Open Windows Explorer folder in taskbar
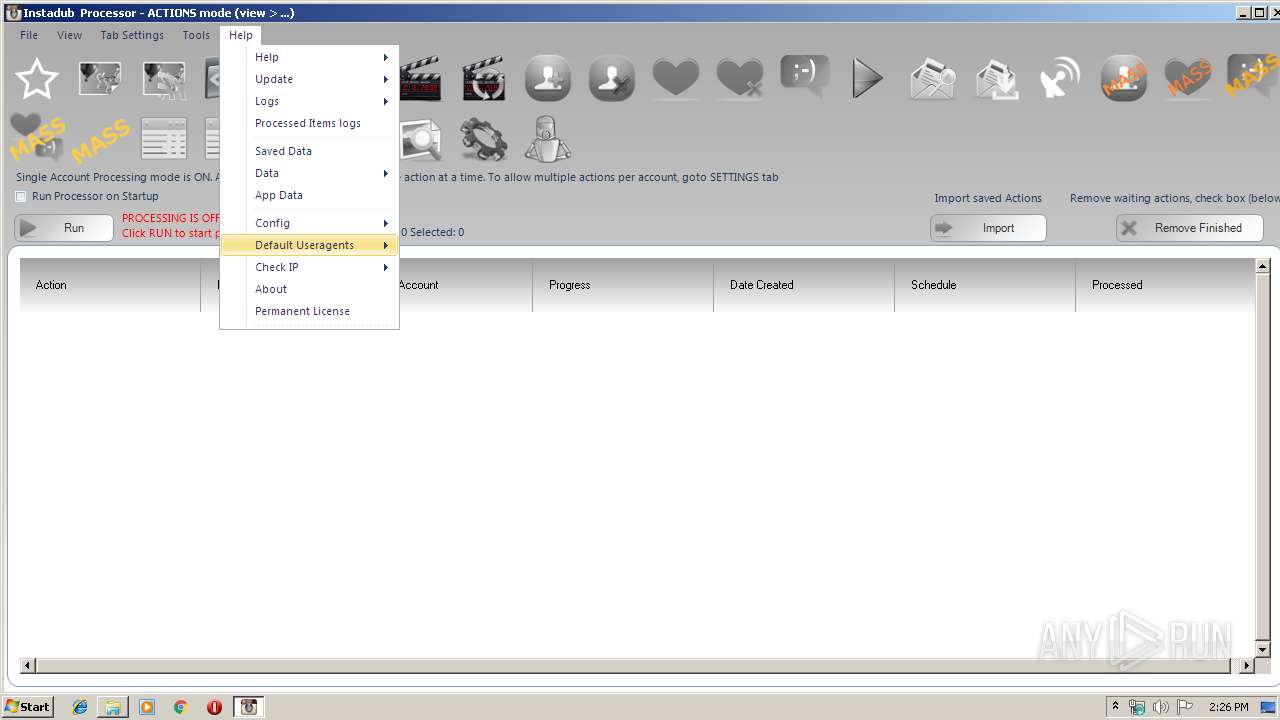Viewport: 1280px width, 720px height. pyautogui.click(x=113, y=707)
